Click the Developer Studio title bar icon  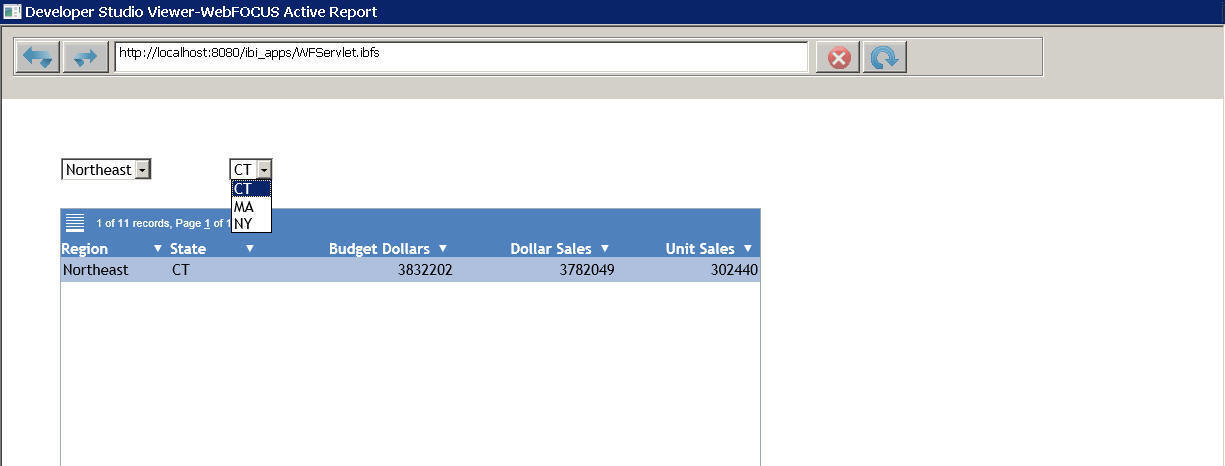click(11, 11)
